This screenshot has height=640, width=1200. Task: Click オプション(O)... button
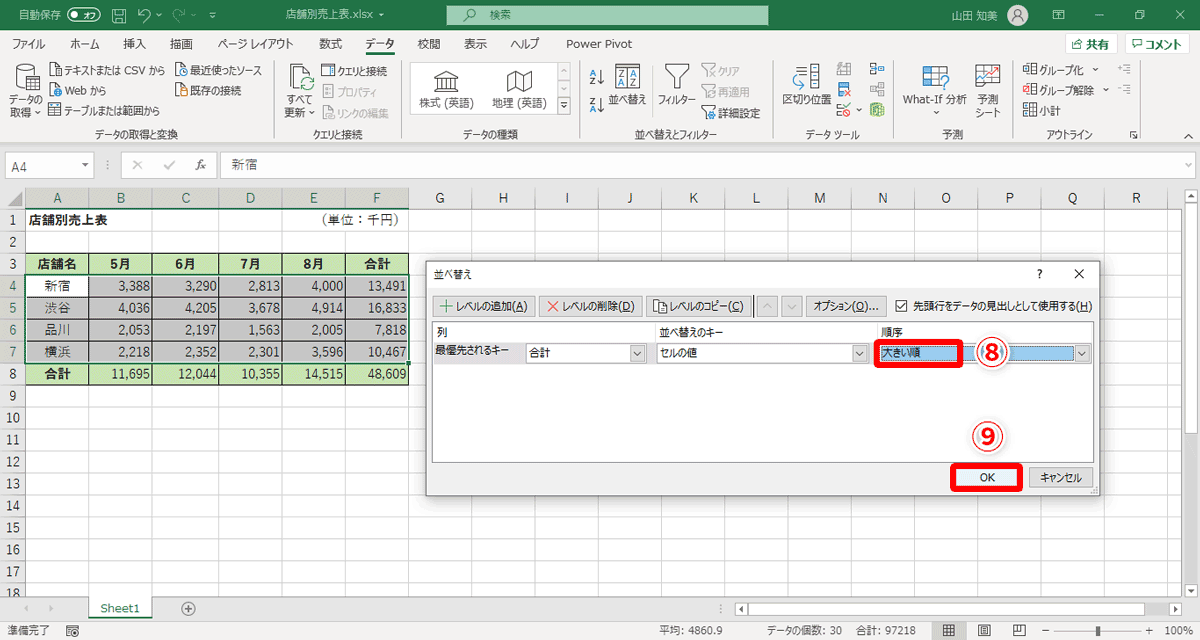pyautogui.click(x=846, y=306)
